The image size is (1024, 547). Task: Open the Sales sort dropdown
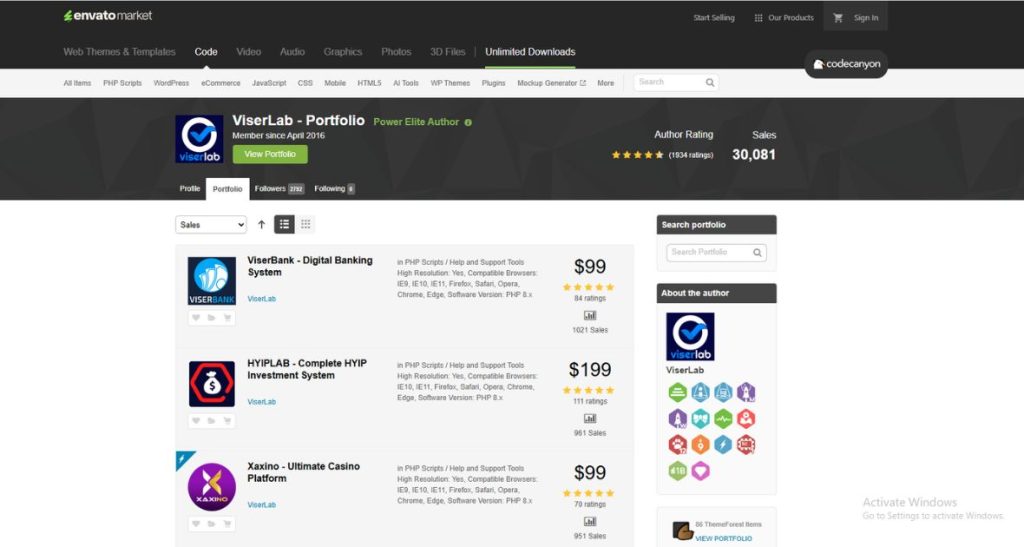pos(211,225)
